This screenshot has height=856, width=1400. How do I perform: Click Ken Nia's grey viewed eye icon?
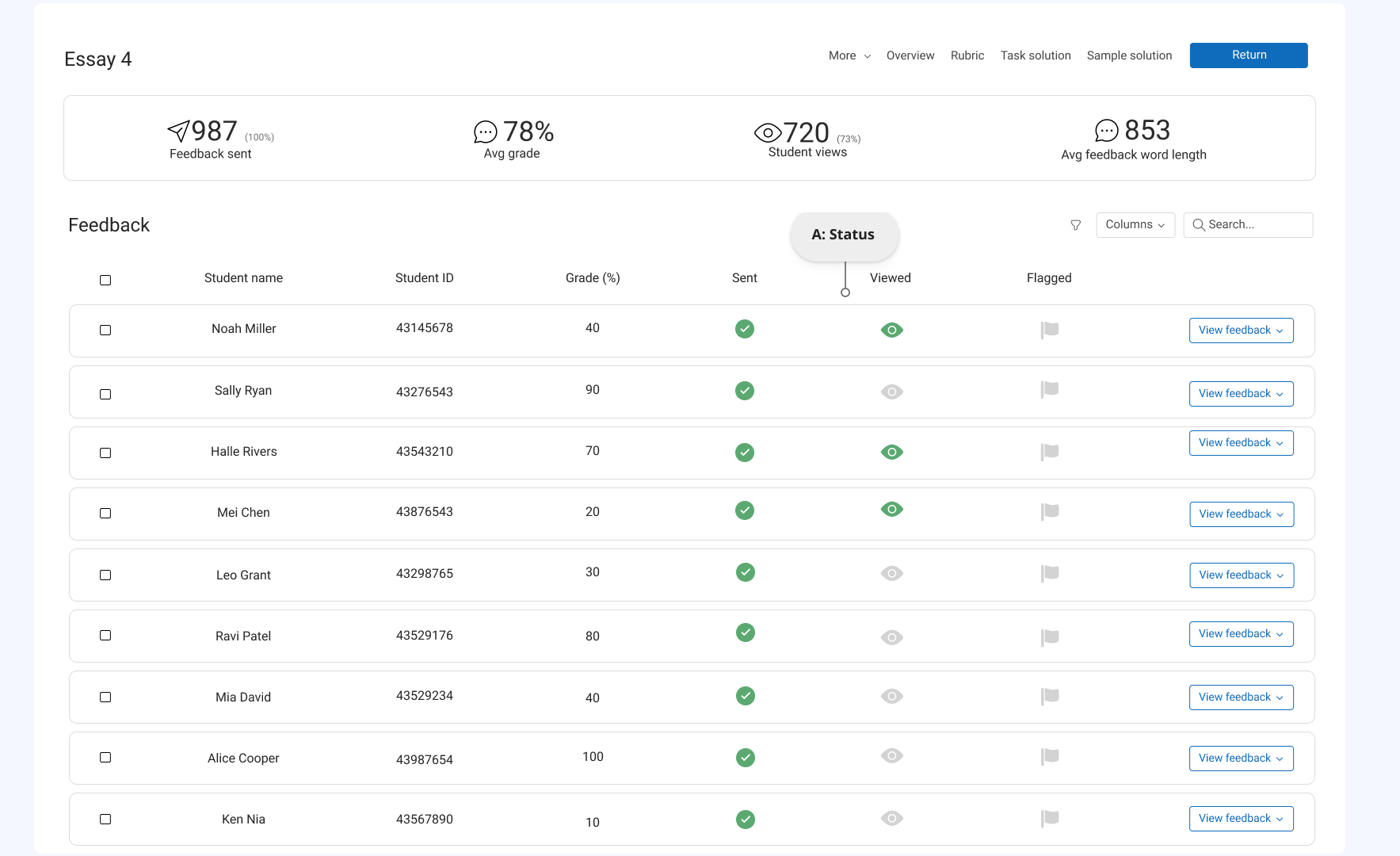tap(892, 818)
